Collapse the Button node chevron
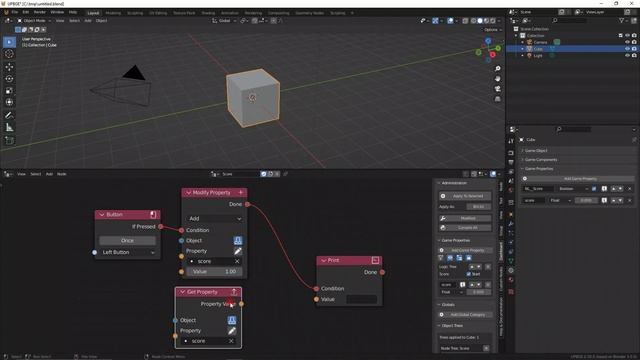Screen dimensions: 640x360 (102, 215)
